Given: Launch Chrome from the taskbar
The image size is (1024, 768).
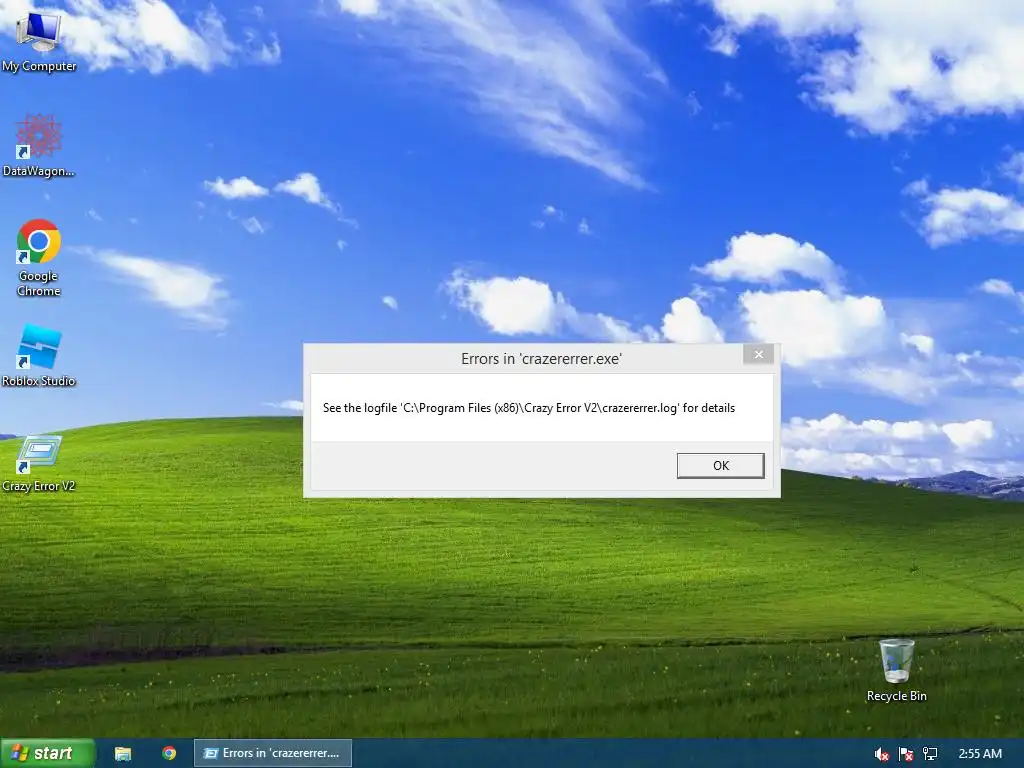Looking at the screenshot, I should pos(169,753).
